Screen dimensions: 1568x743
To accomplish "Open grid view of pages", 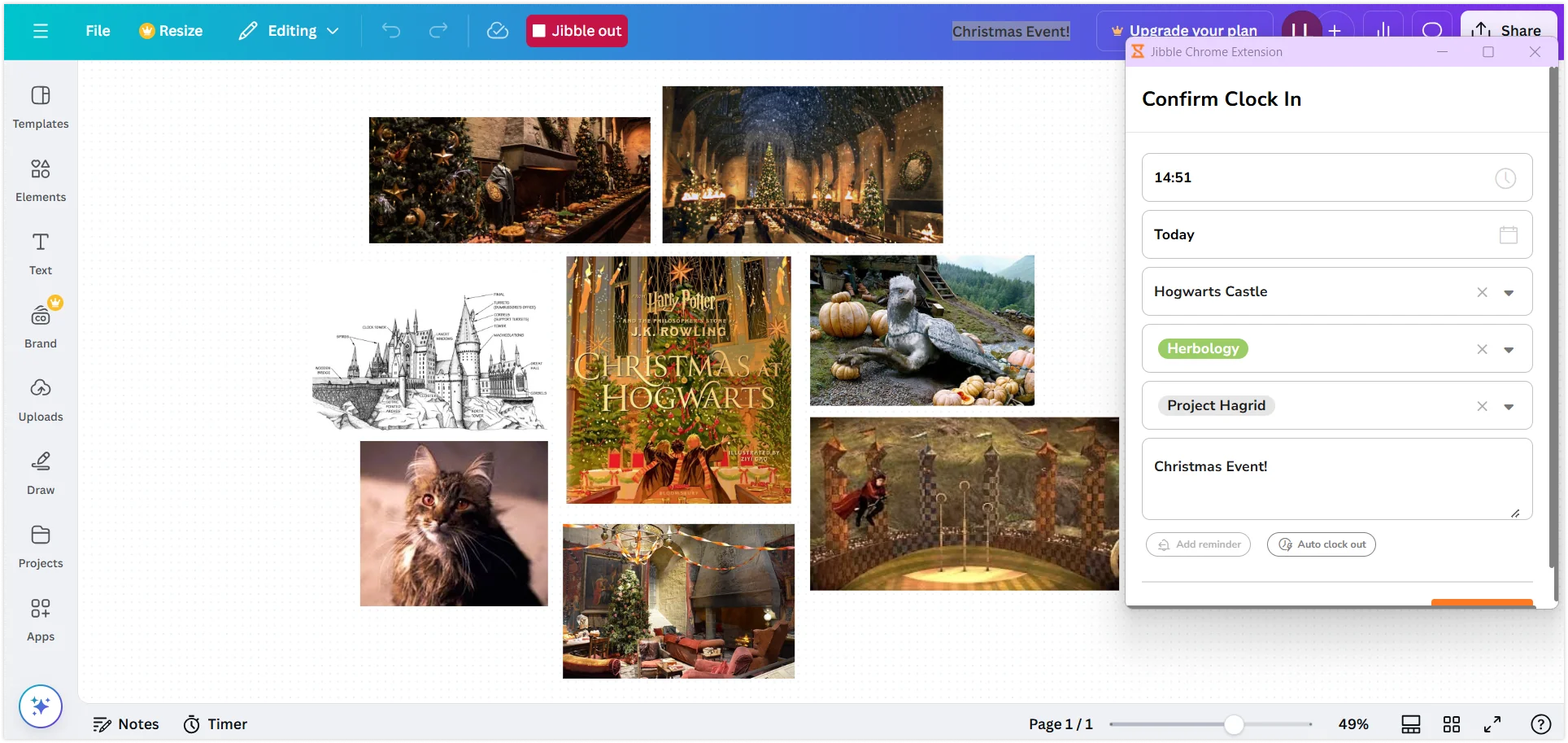I will [x=1452, y=724].
